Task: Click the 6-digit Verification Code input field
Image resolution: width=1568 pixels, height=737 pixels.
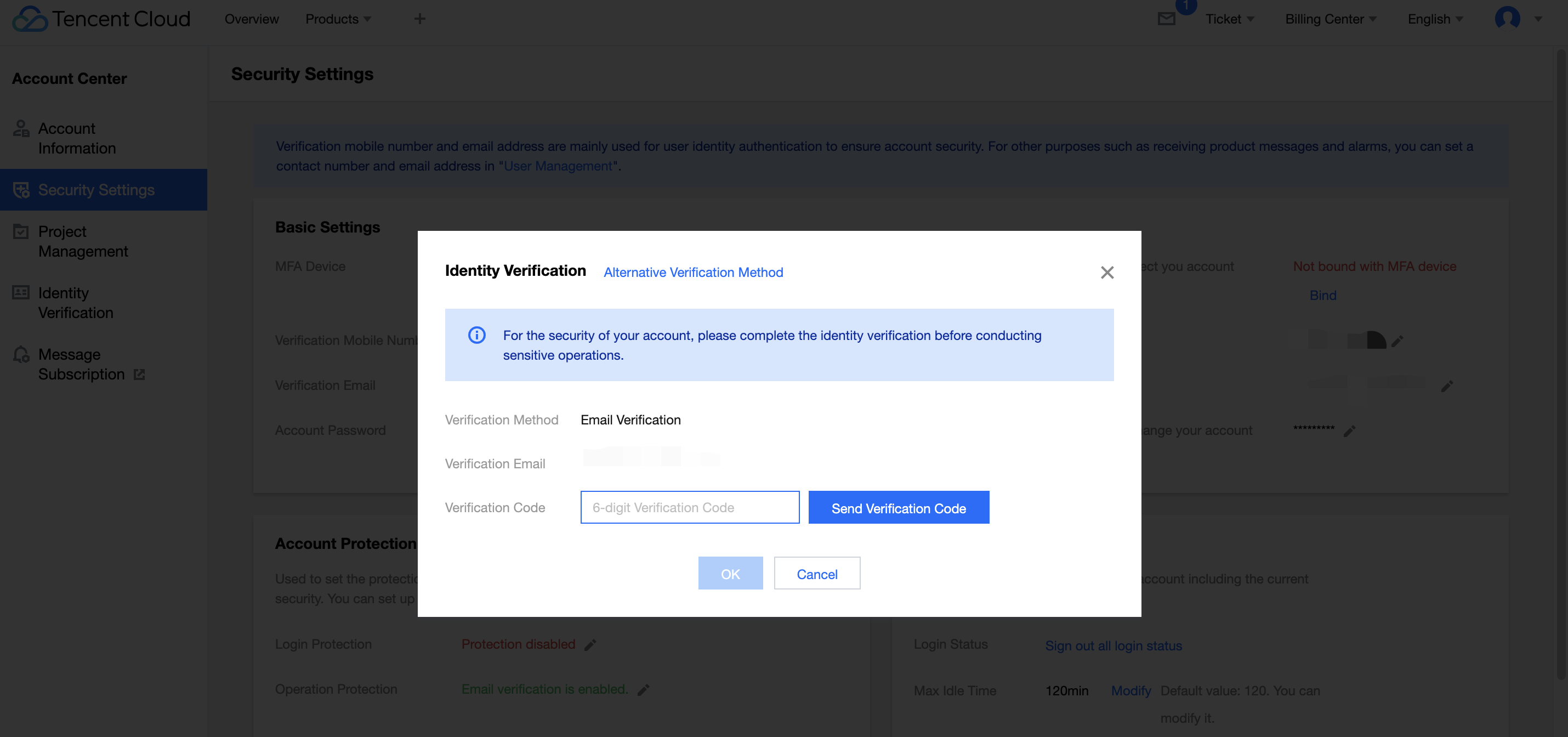Action: [x=690, y=507]
